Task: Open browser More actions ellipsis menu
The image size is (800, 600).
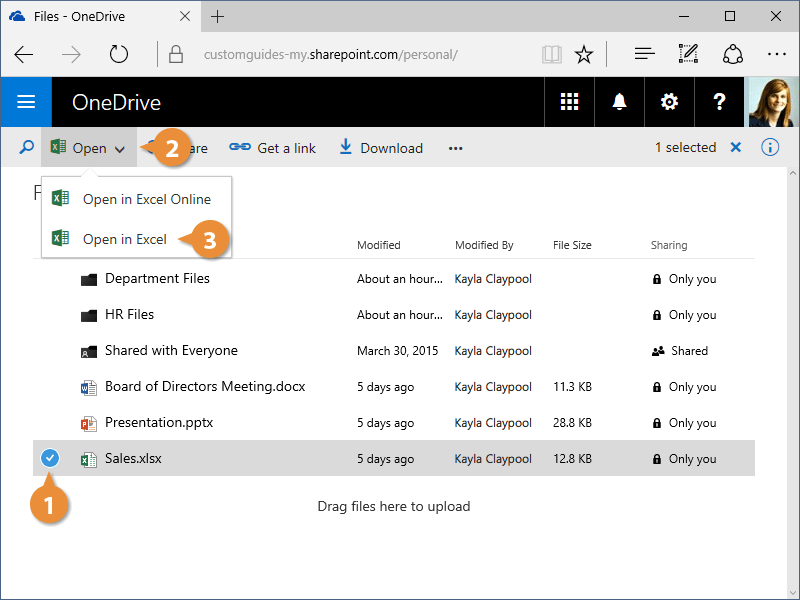Action: tap(777, 54)
